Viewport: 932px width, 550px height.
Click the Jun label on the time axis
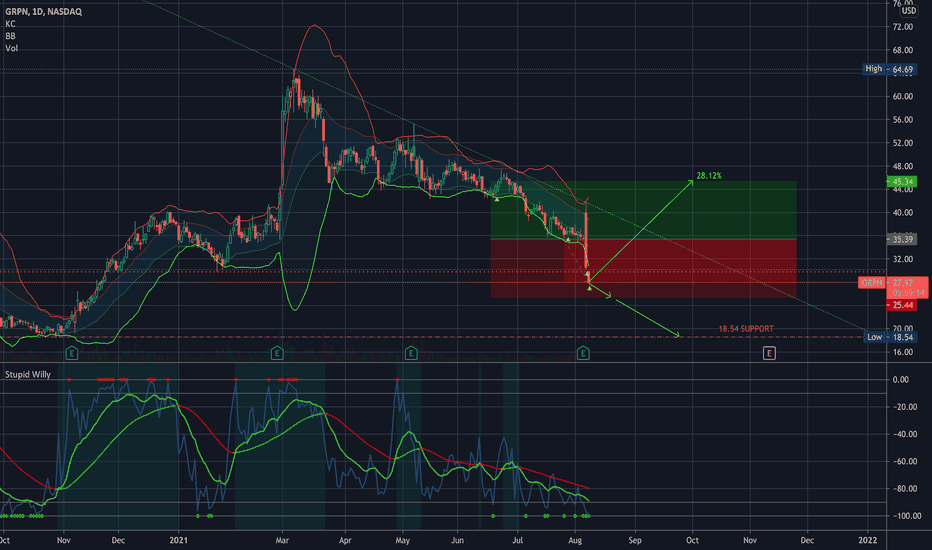pyautogui.click(x=458, y=540)
